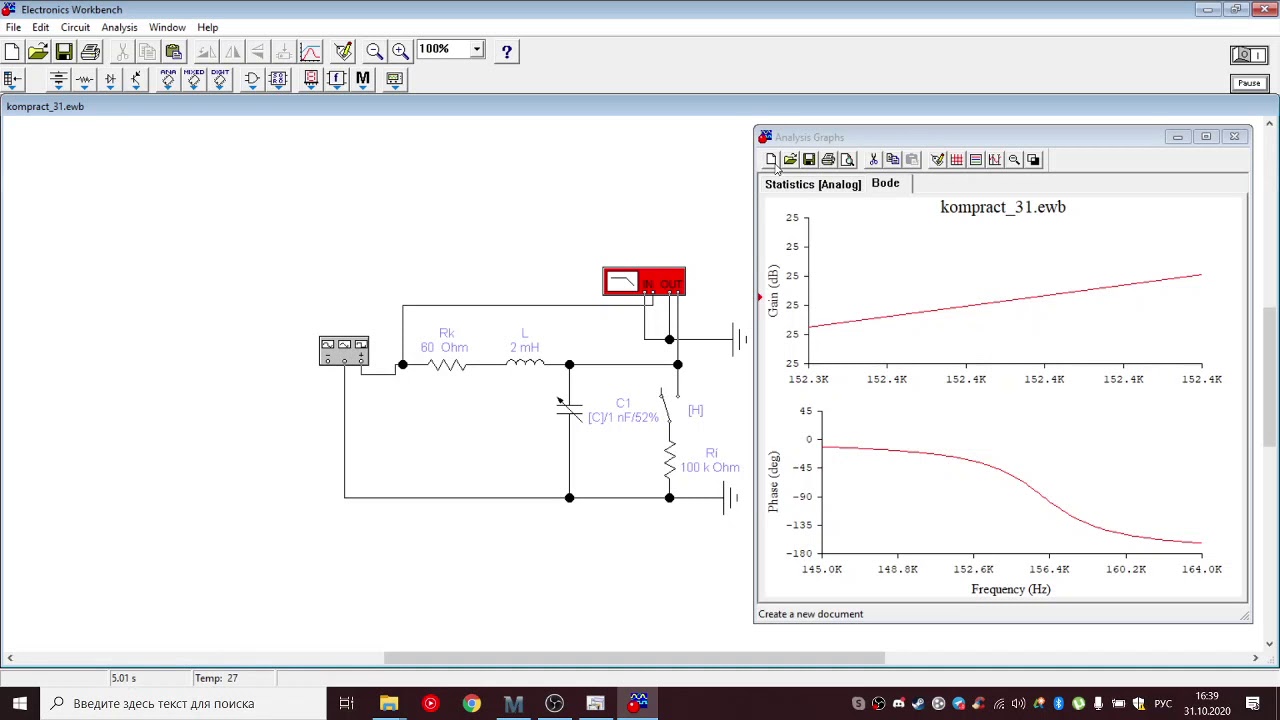1280x720 pixels.
Task: Zoom in on the circuit view
Action: point(400,51)
